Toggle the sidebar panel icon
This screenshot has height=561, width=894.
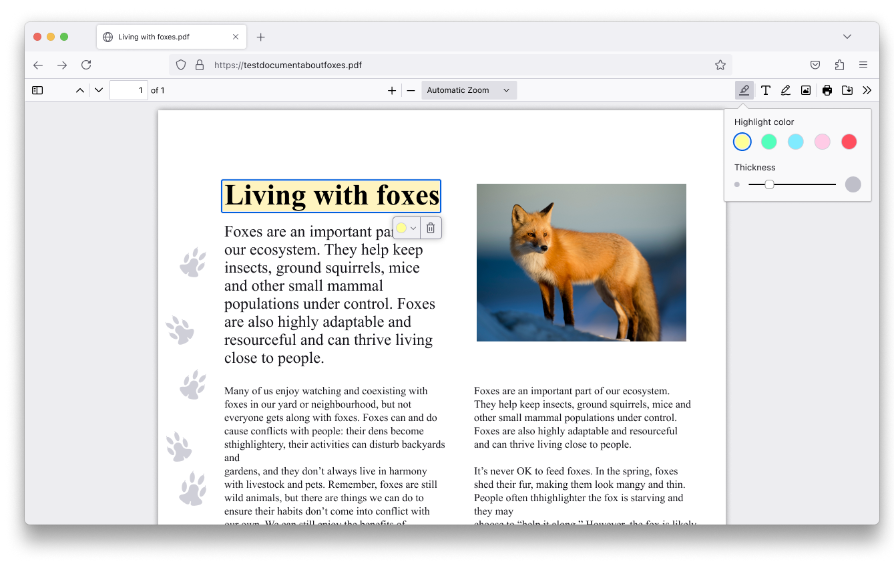tap(38, 90)
